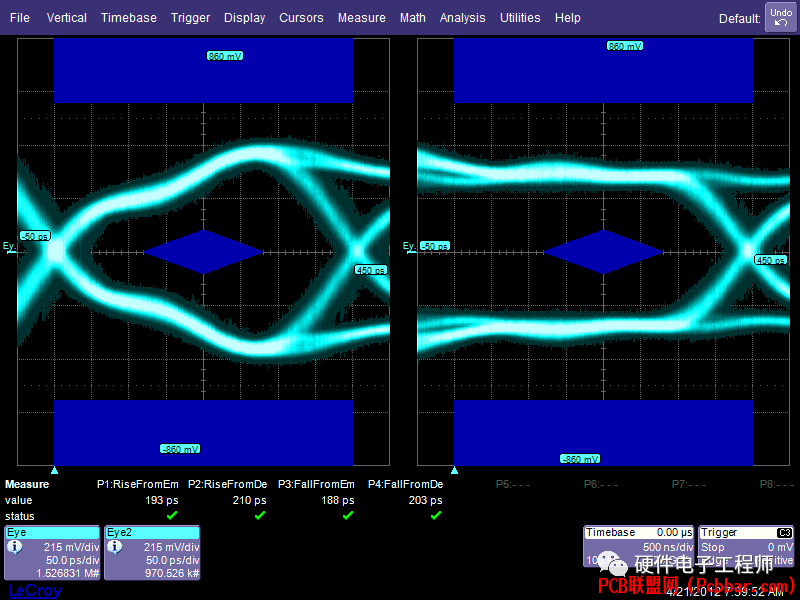Viewport: 800px width, 600px height.
Task: Open the Display menu
Action: (x=244, y=18)
